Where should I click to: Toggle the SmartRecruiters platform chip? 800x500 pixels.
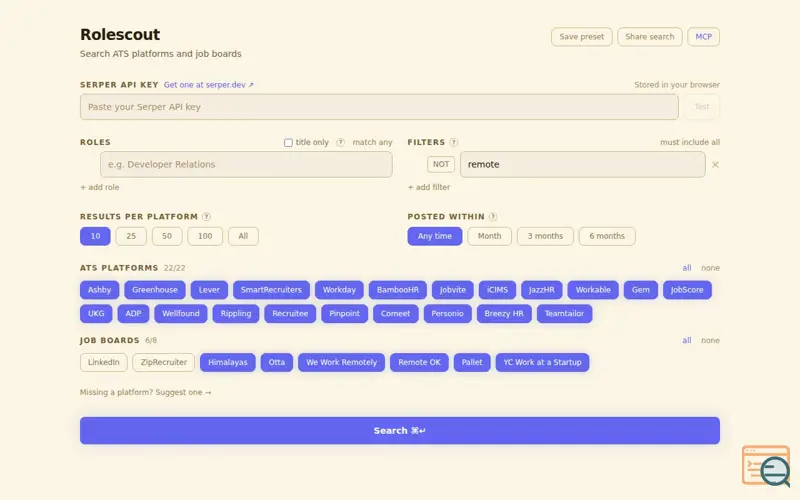tap(271, 290)
